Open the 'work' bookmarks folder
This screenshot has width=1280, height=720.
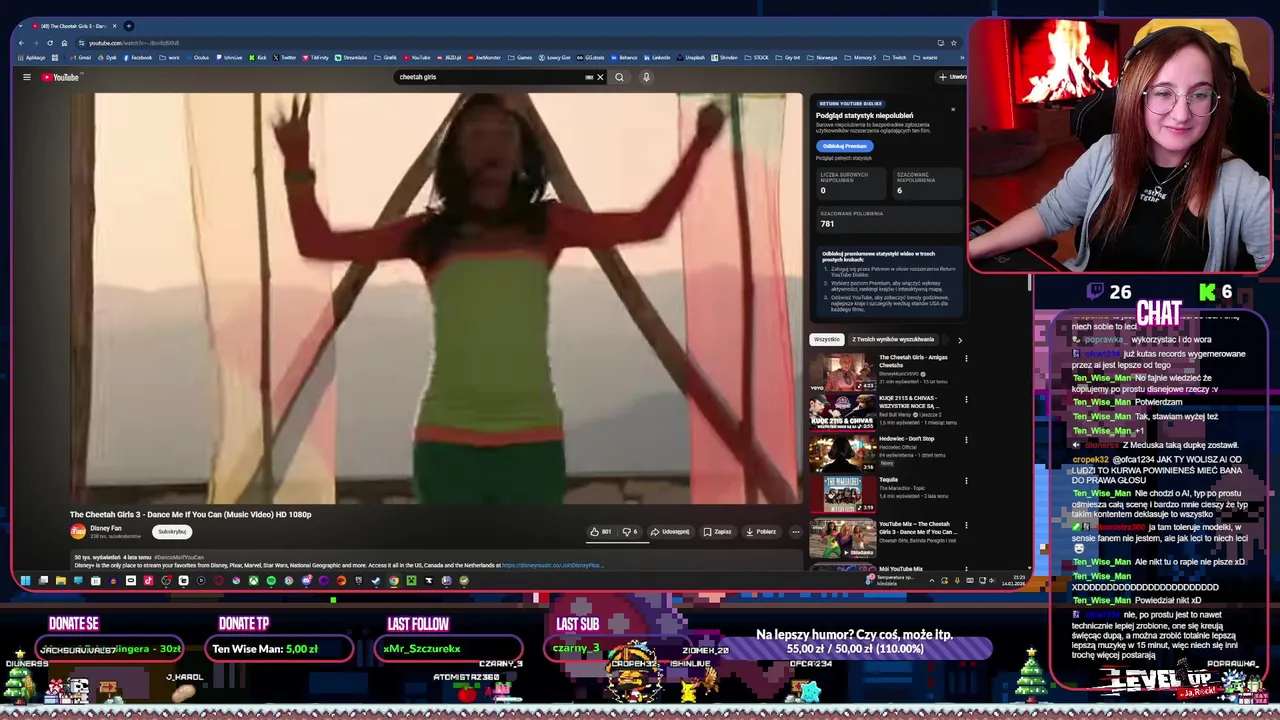[169, 58]
